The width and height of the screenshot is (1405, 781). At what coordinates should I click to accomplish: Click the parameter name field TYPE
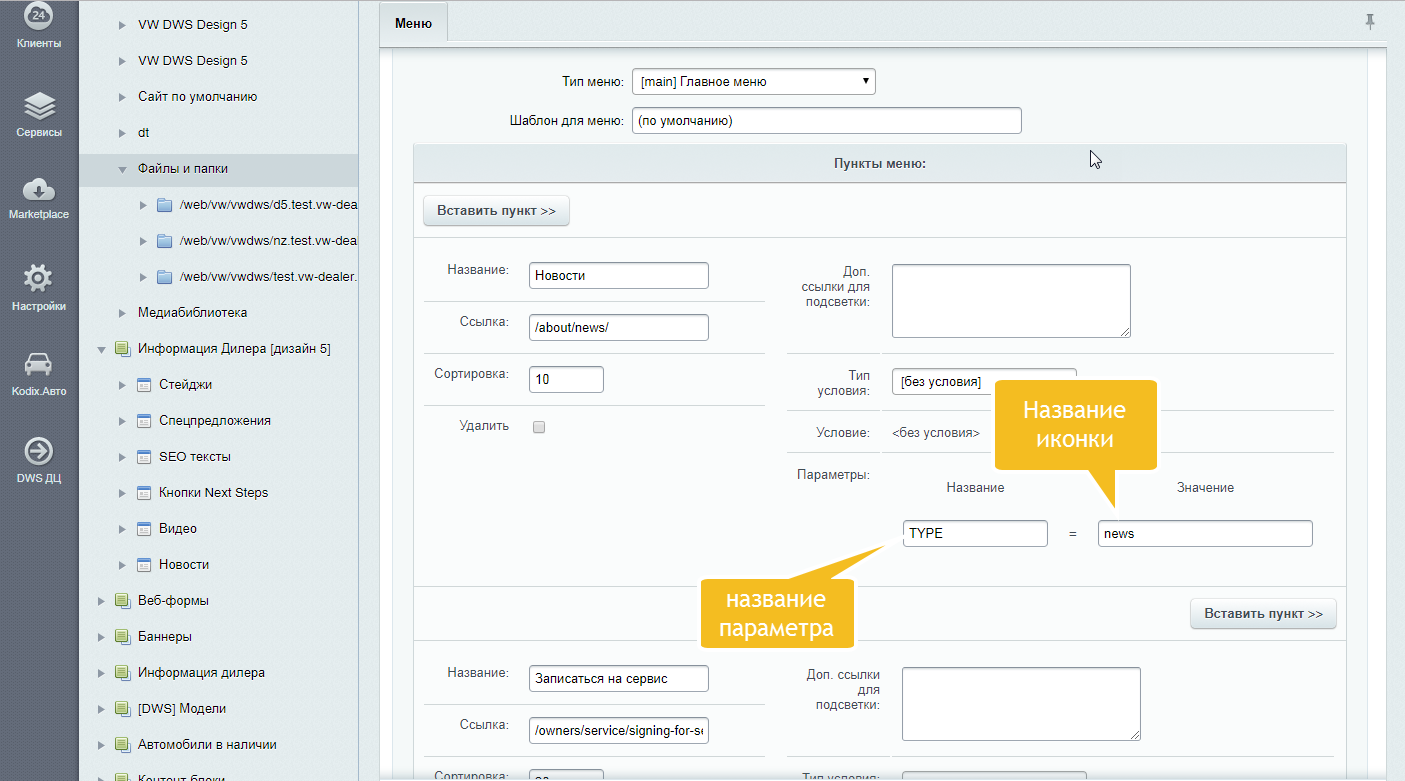click(x=975, y=533)
